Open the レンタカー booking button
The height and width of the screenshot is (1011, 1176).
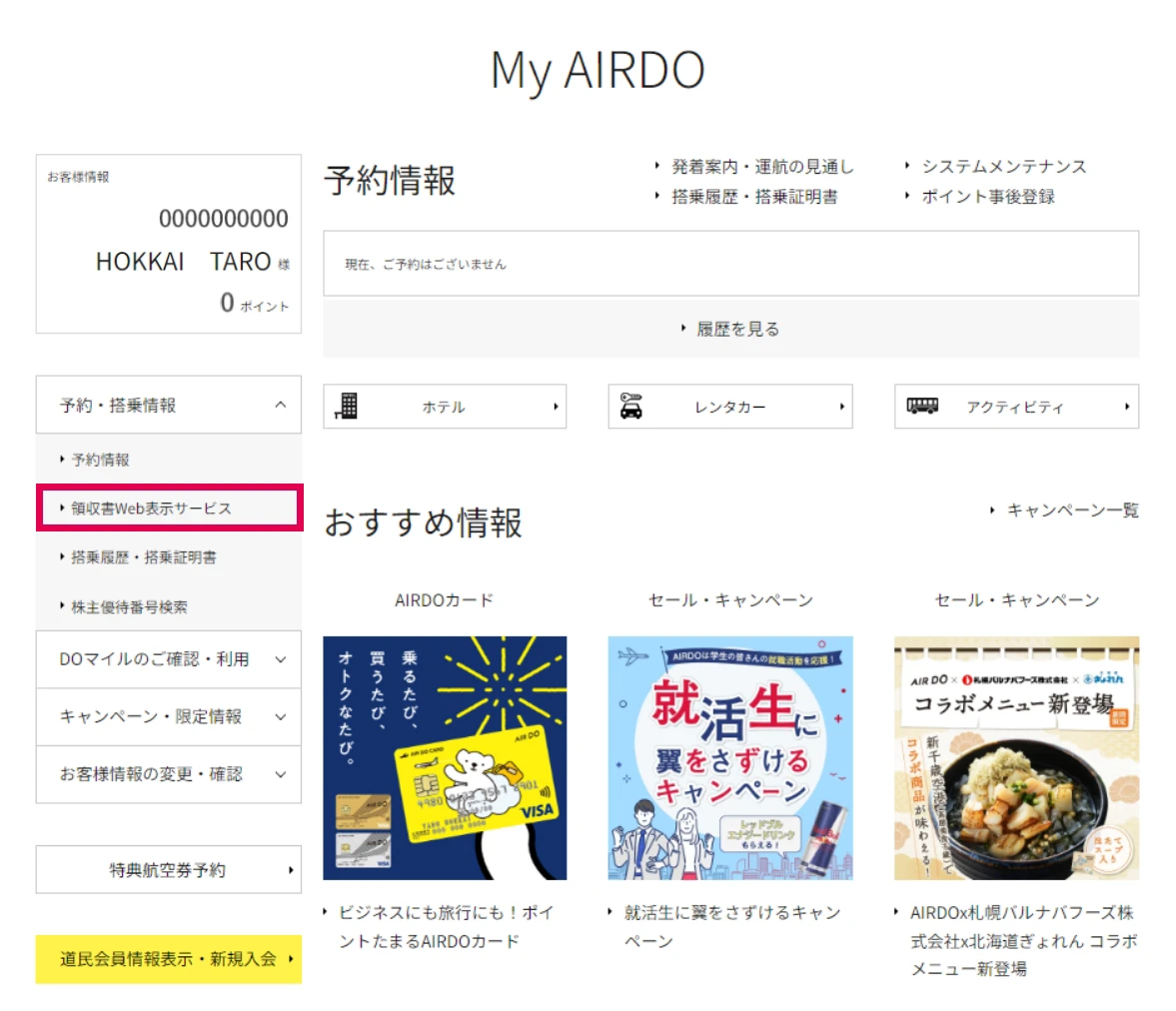point(730,407)
